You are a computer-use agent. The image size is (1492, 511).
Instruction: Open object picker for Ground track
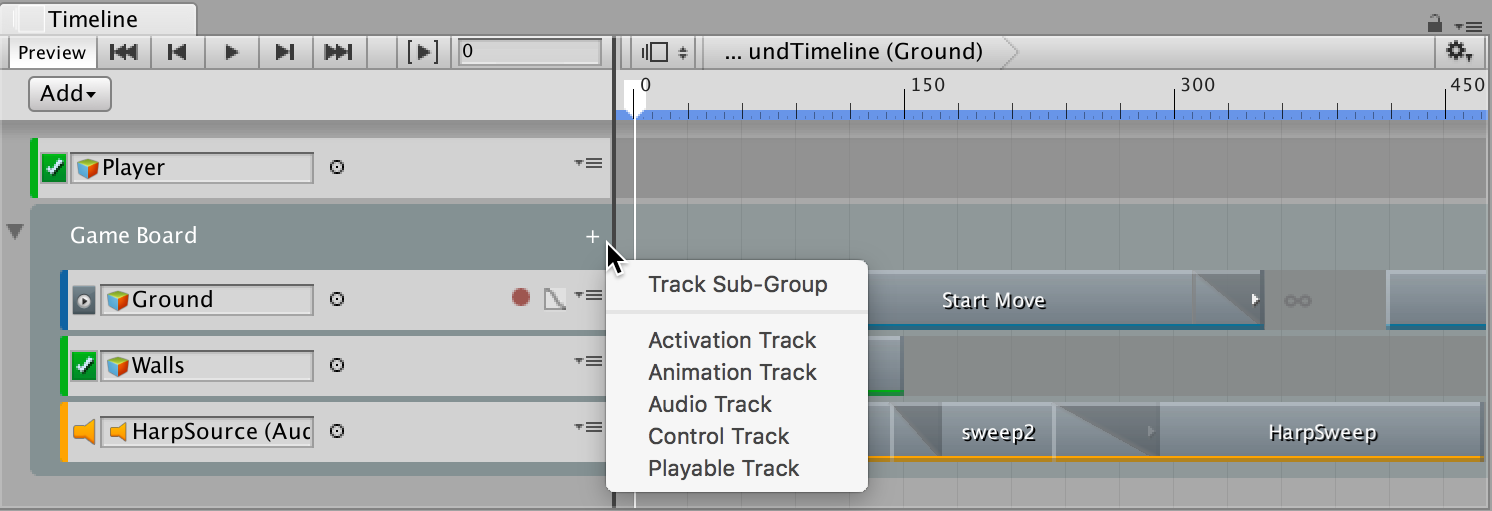(x=337, y=299)
